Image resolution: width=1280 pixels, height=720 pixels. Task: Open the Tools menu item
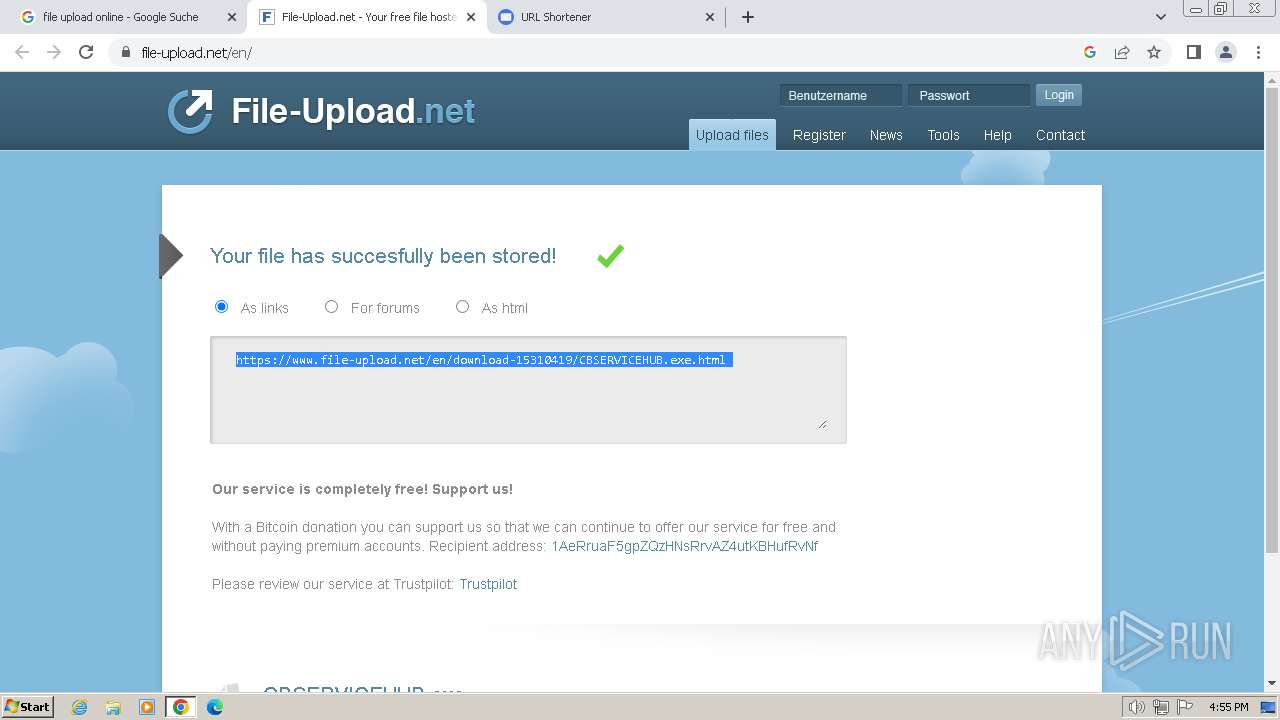pyautogui.click(x=943, y=135)
